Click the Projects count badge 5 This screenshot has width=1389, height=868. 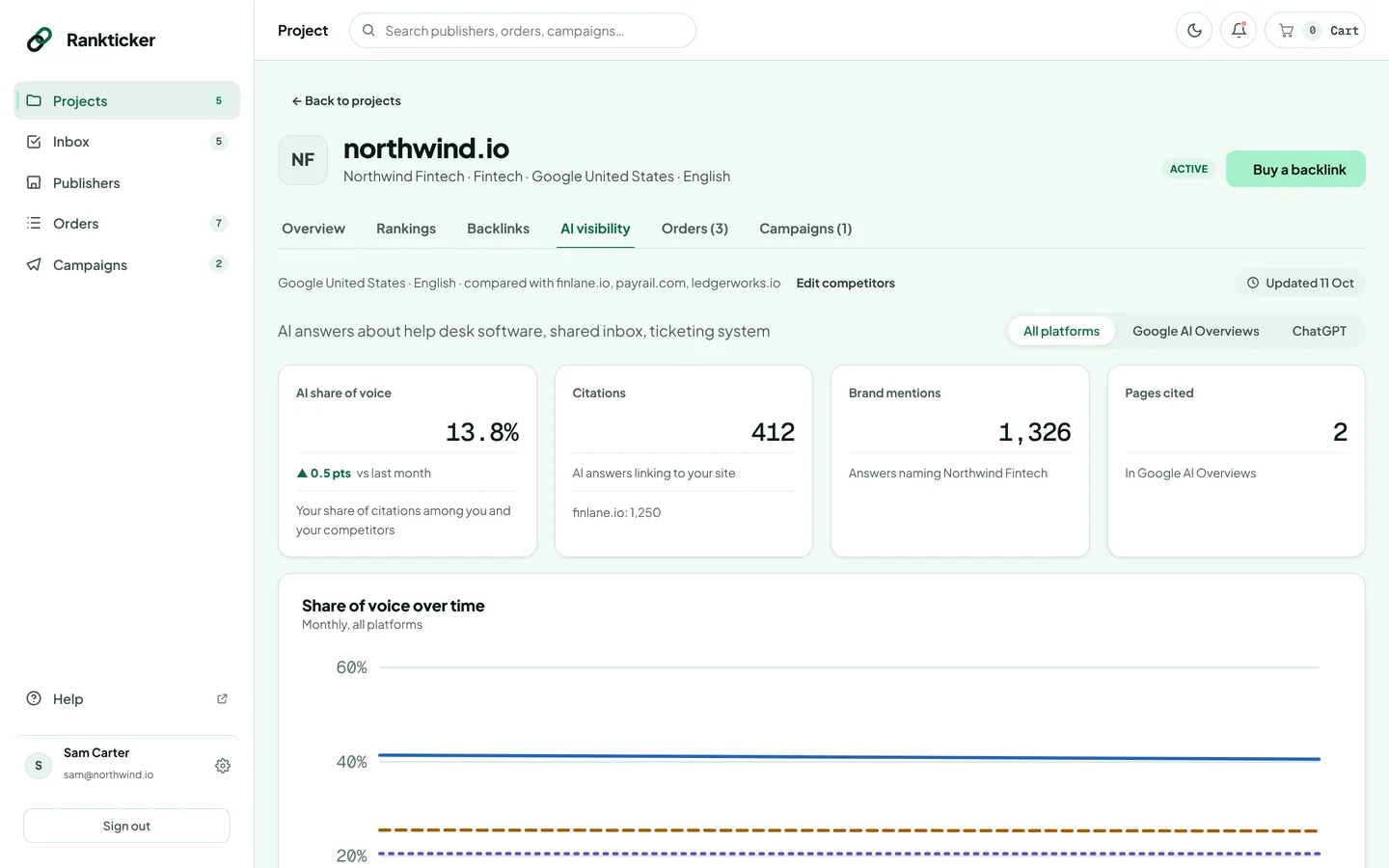(219, 100)
